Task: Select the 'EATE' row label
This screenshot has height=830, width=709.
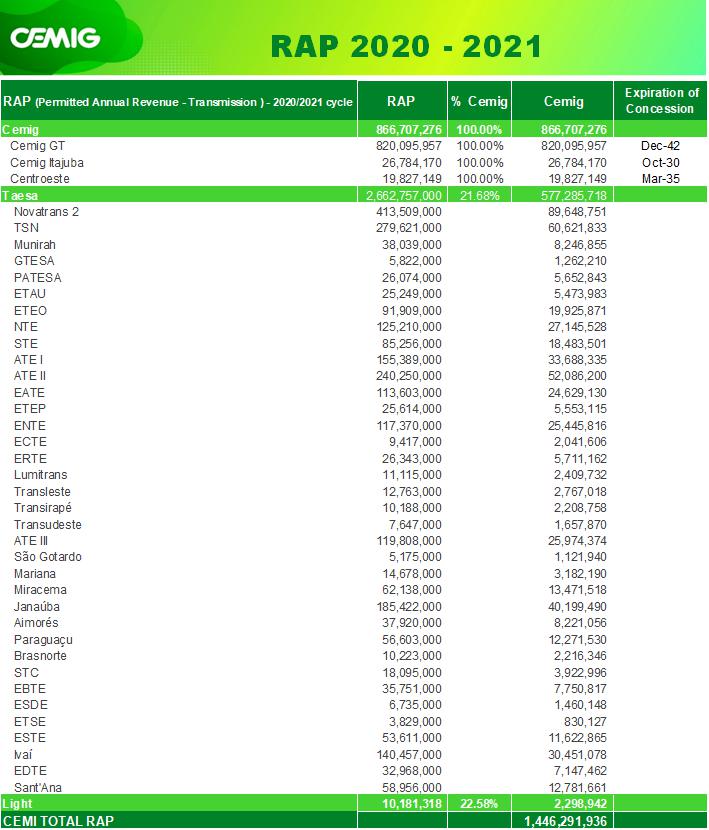Action: coord(29,393)
